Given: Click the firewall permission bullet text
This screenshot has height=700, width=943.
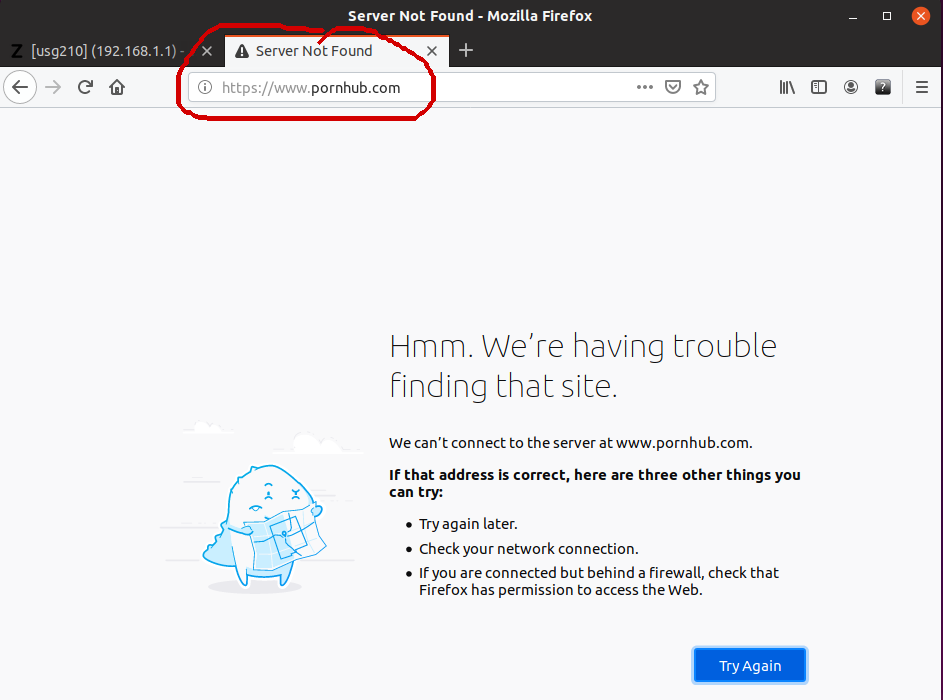Looking at the screenshot, I should [x=598, y=581].
